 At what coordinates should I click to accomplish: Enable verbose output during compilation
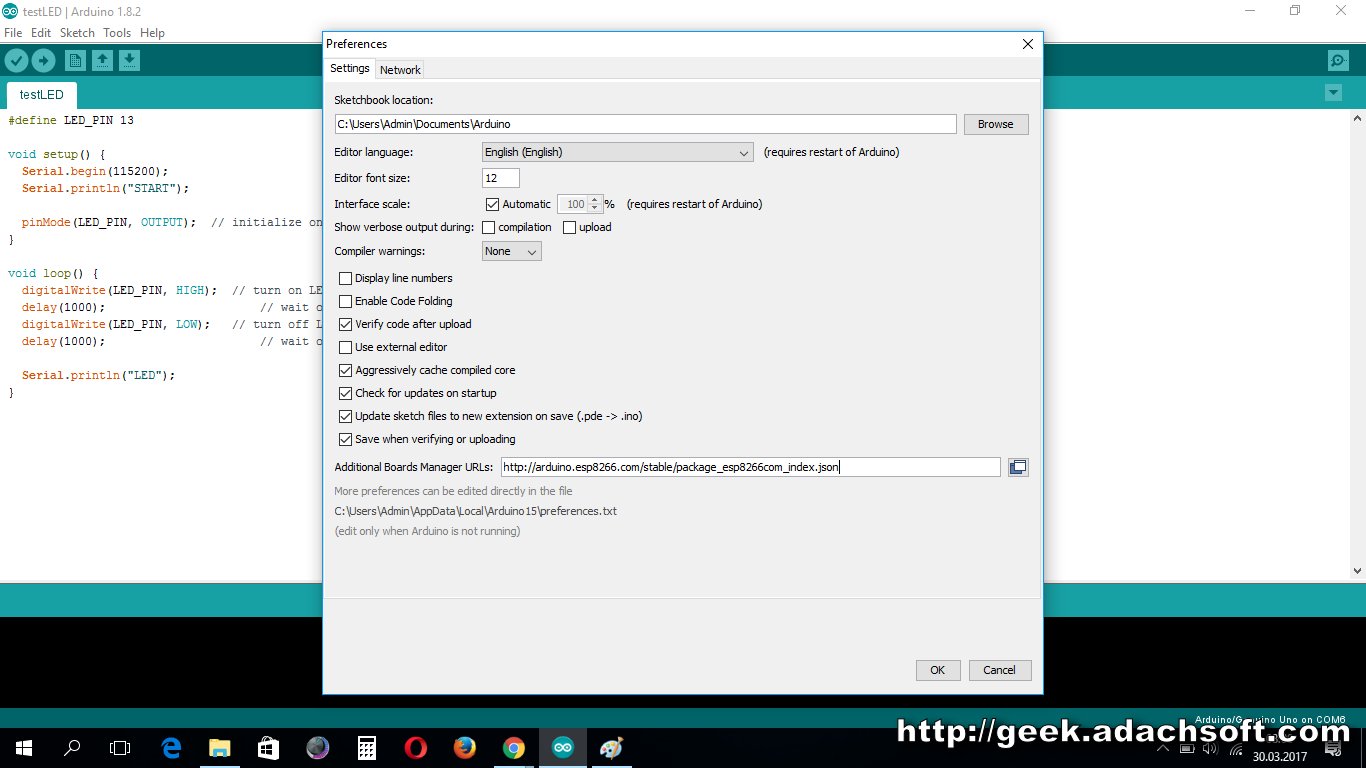coord(488,228)
